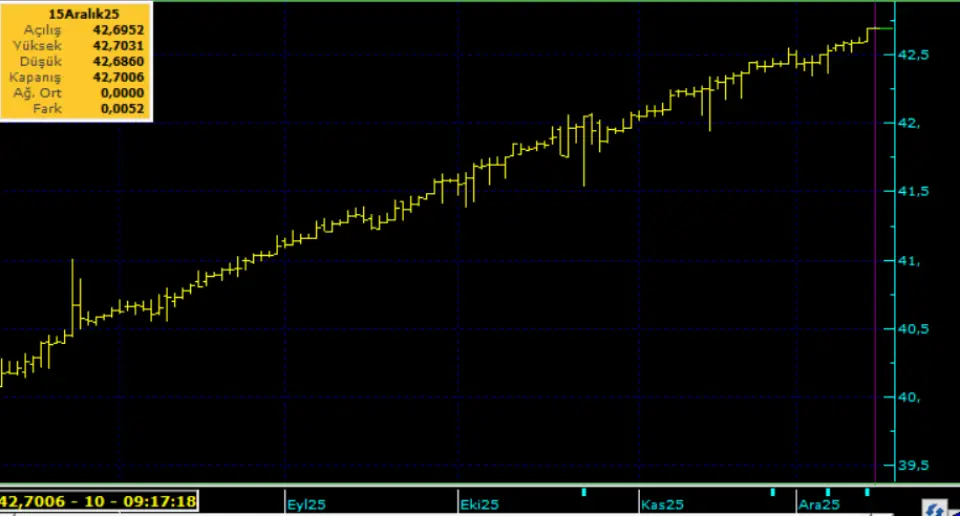Click the Ağ. Ort value 0,0000
Image resolution: width=960 pixels, height=516 pixels.
click(x=121, y=93)
